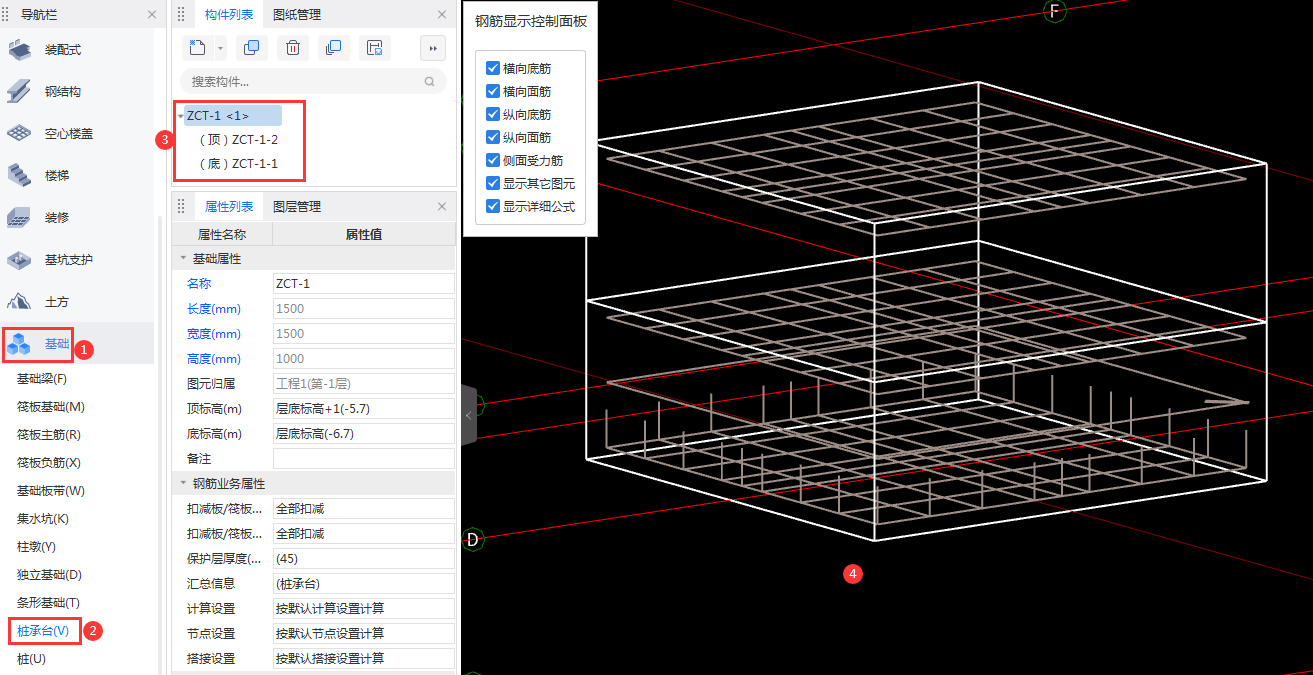Image resolution: width=1313 pixels, height=675 pixels.
Task: Collapse the ZCT-1 tree node arrow
Action: pos(180,116)
